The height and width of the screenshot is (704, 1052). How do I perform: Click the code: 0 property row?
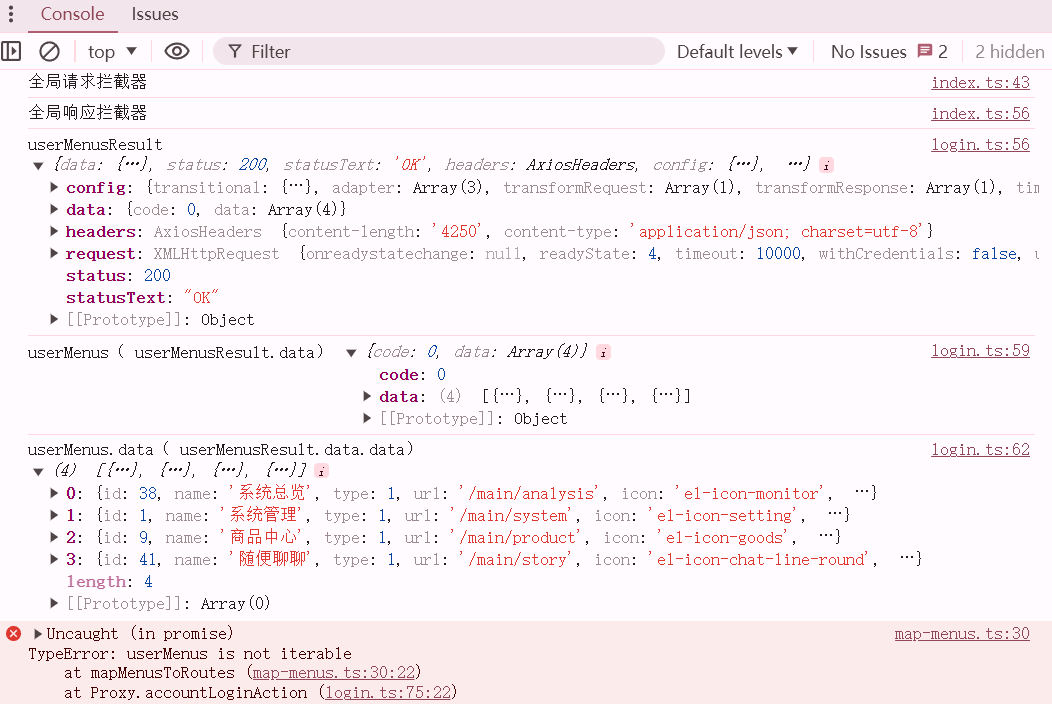[413, 374]
